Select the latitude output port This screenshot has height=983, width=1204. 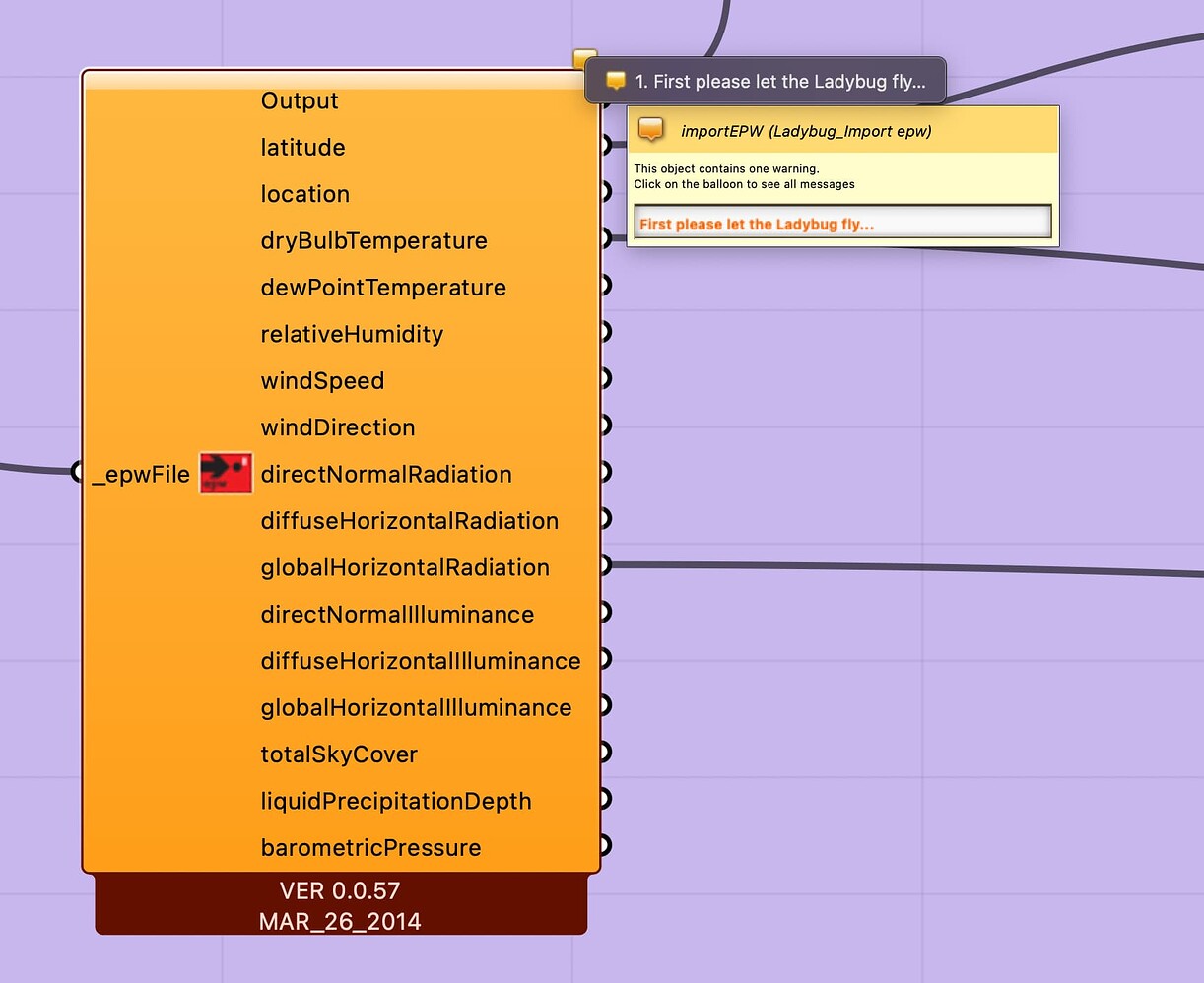tap(604, 145)
